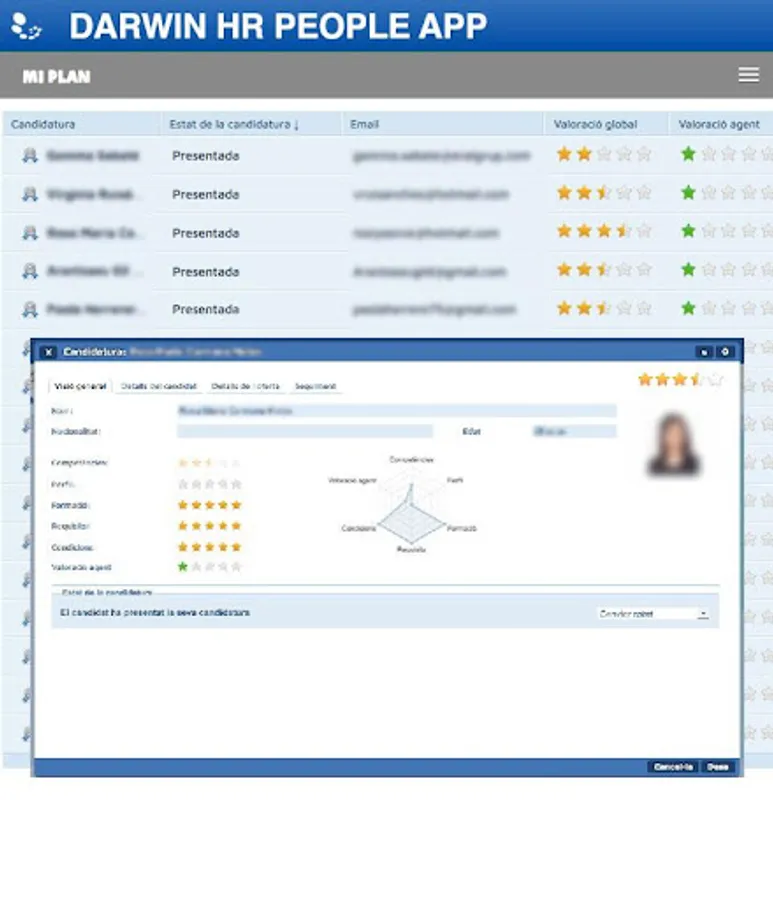773x900 pixels.
Task: Click the Darwin HR logo icon
Action: 26,26
